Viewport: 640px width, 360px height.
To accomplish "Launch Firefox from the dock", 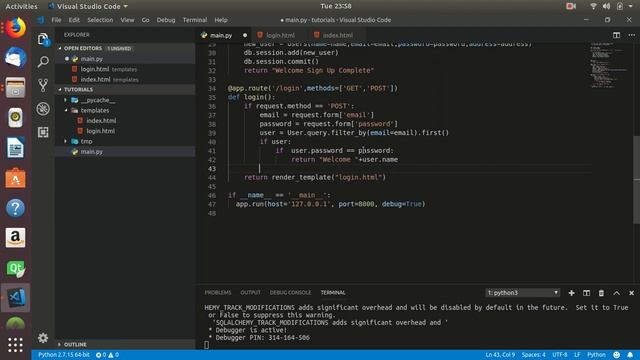I will click(16, 28).
